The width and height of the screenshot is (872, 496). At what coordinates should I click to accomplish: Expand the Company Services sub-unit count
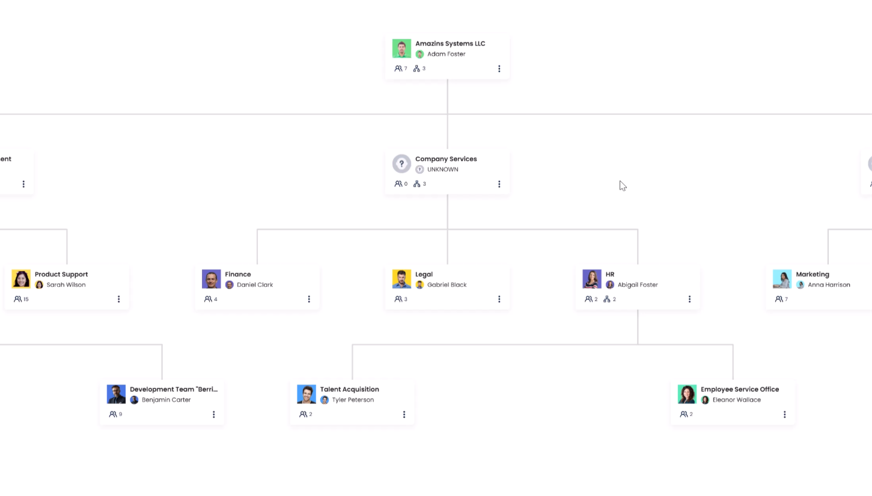(x=419, y=184)
